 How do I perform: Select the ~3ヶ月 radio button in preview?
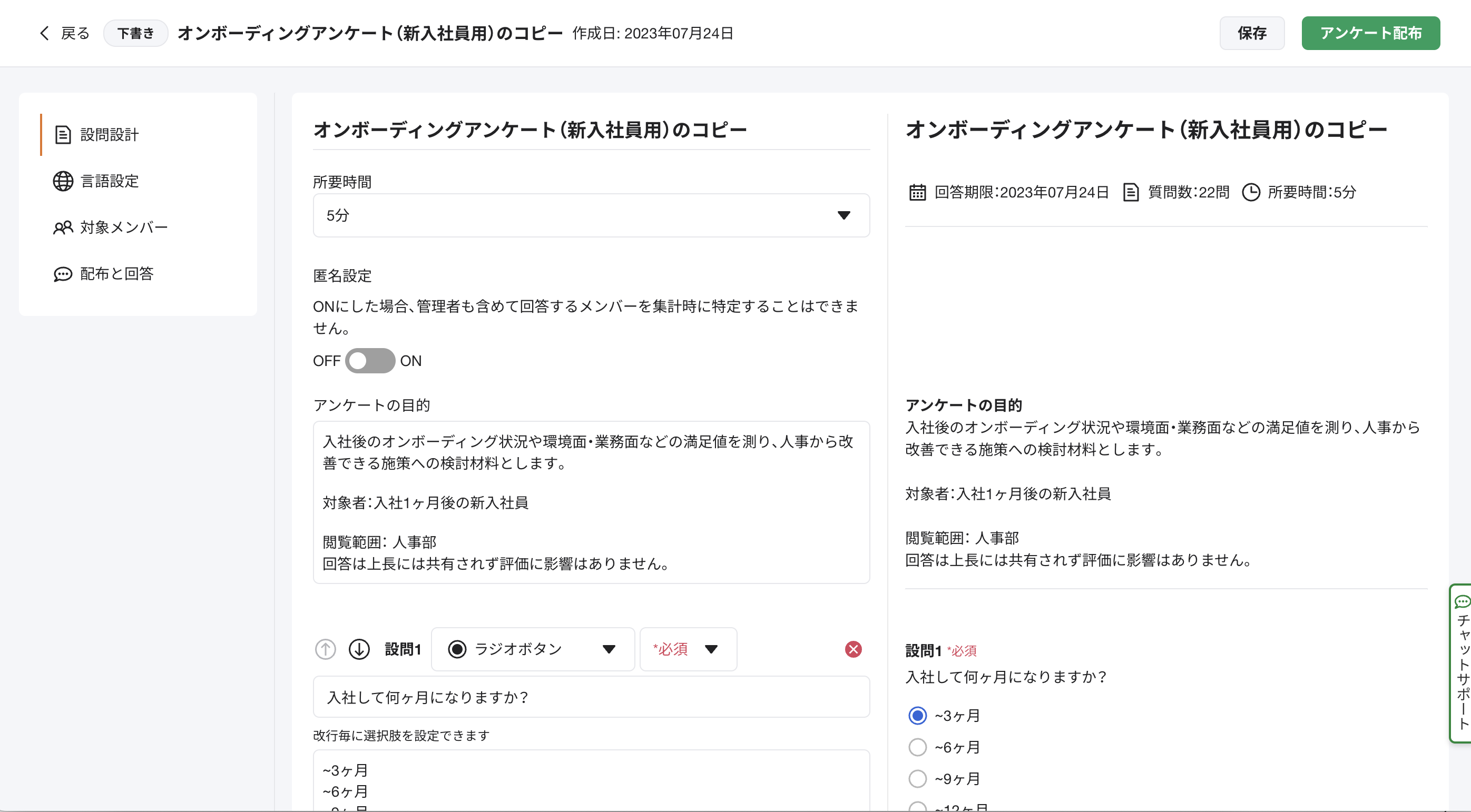pos(917,715)
